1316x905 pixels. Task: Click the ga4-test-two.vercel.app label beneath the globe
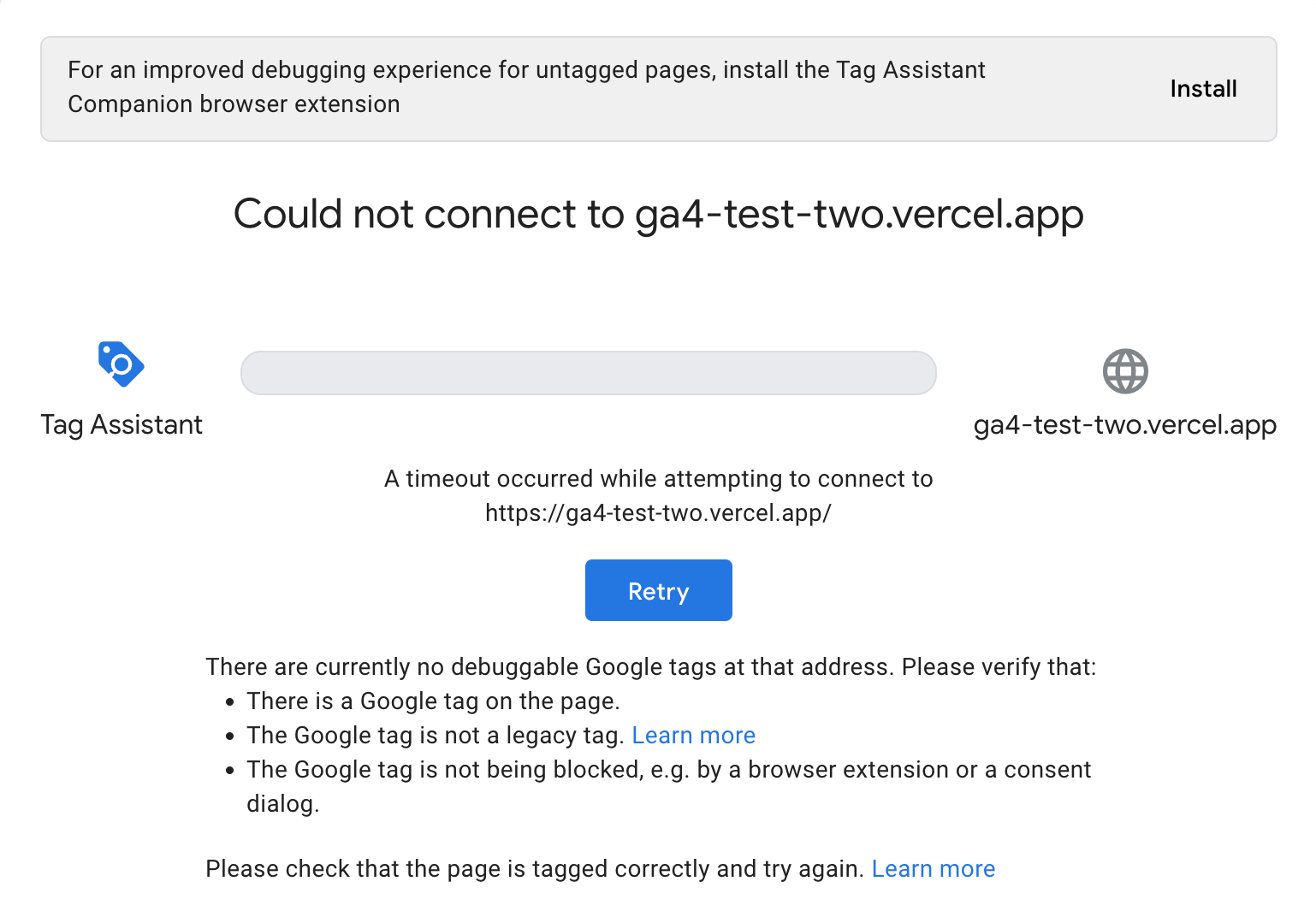click(1125, 425)
